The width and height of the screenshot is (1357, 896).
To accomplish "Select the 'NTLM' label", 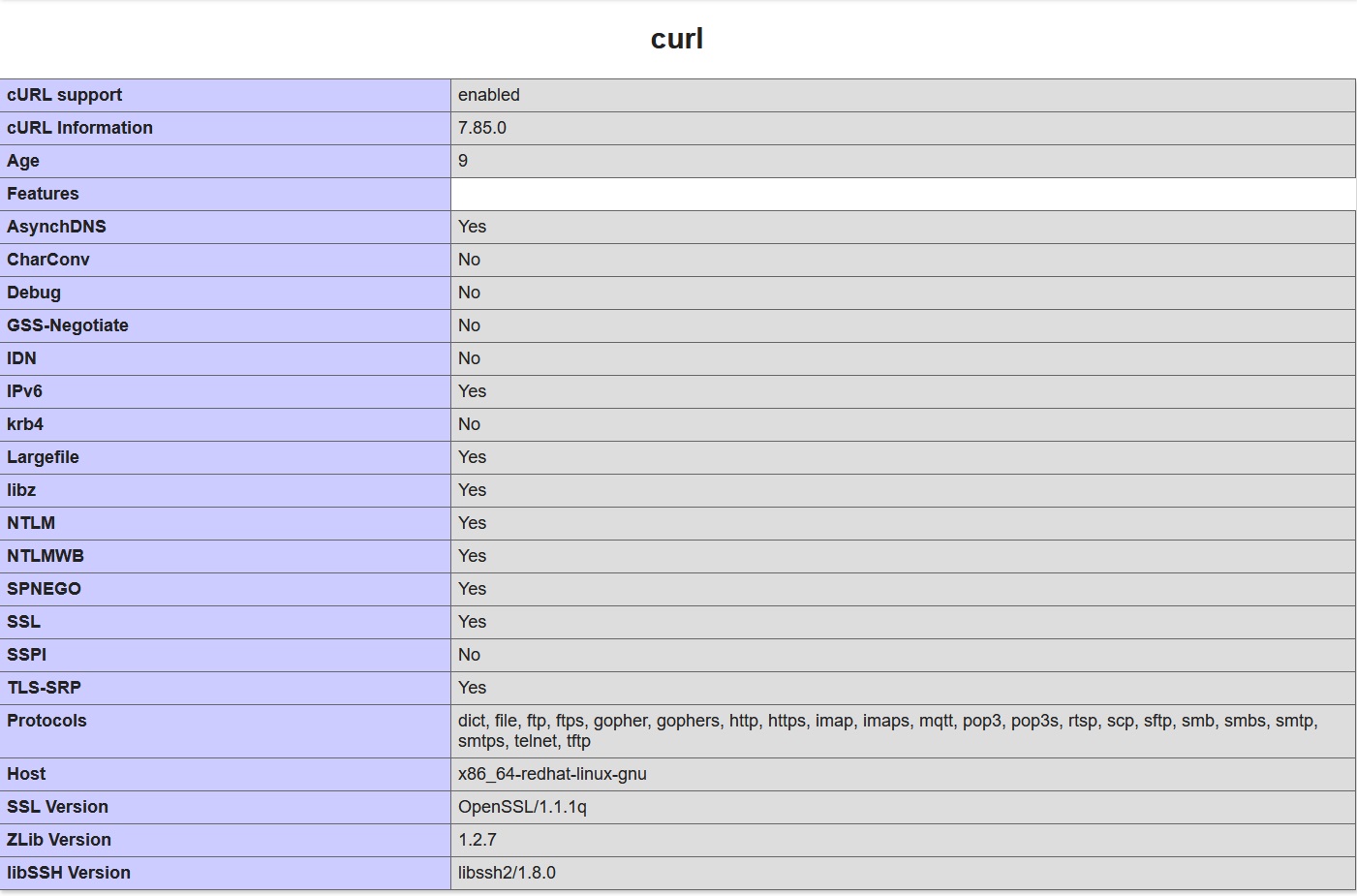I will click(x=31, y=523).
